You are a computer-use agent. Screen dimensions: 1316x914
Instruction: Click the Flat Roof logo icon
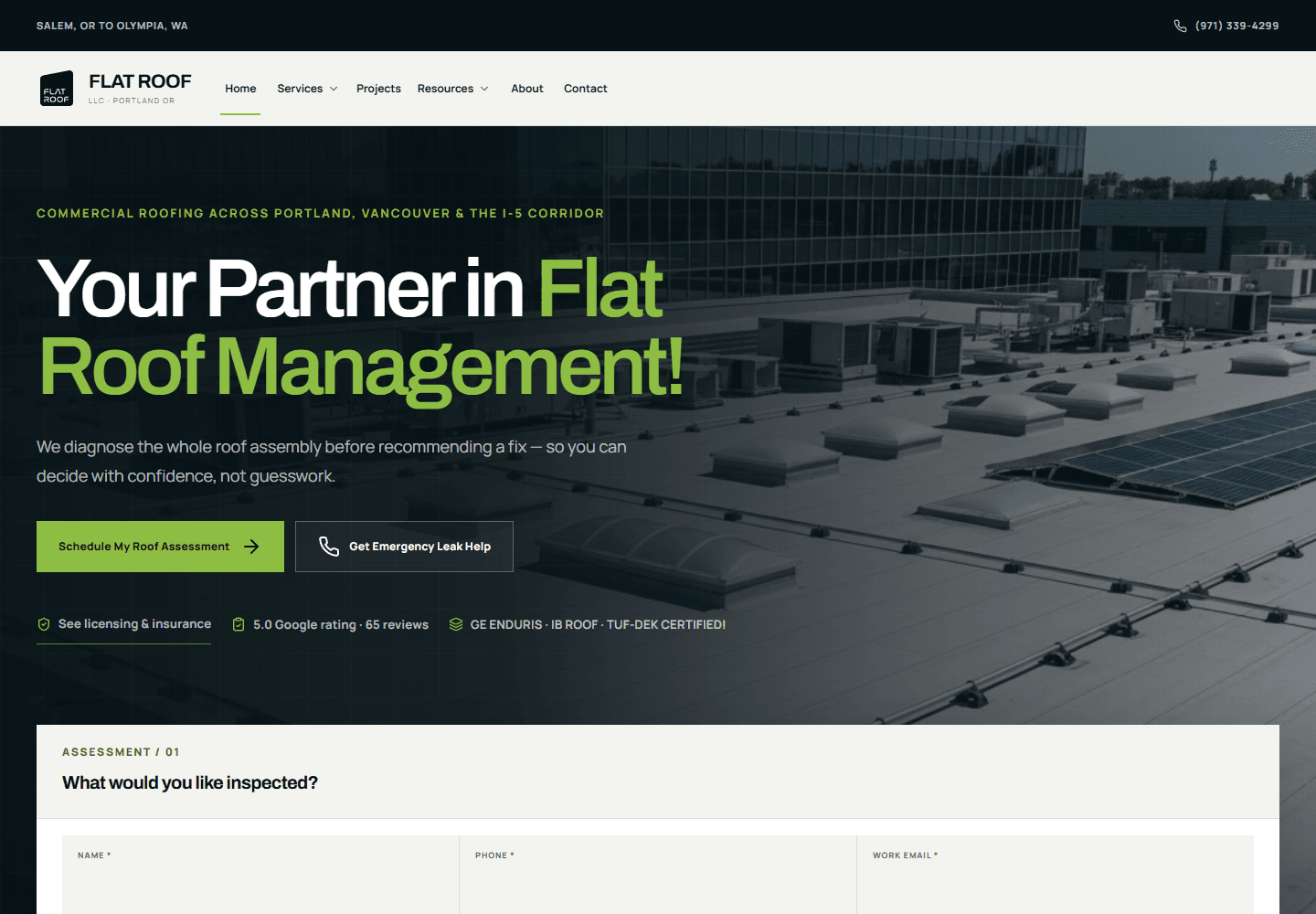coord(57,89)
